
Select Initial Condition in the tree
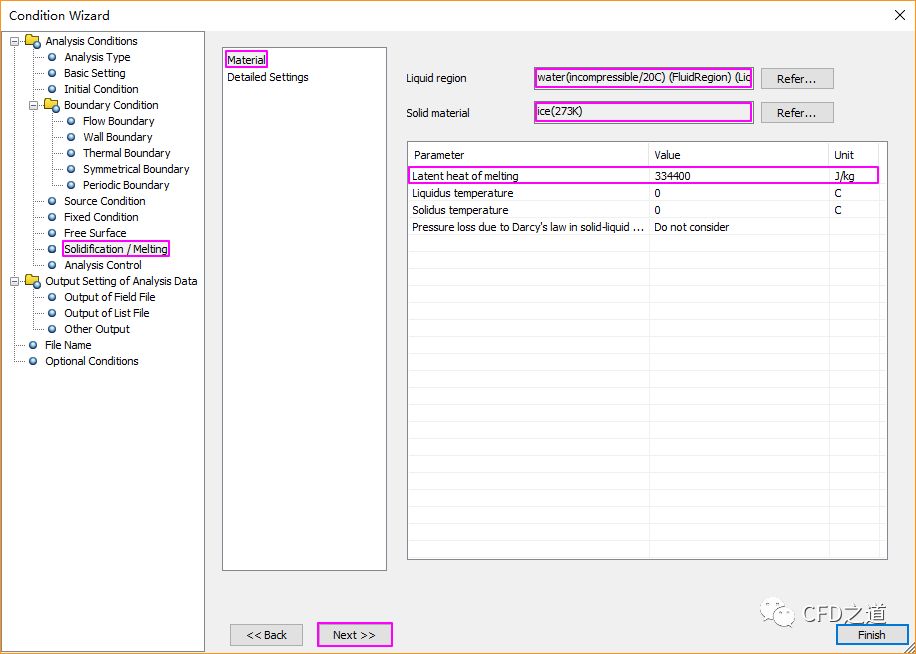tap(101, 89)
